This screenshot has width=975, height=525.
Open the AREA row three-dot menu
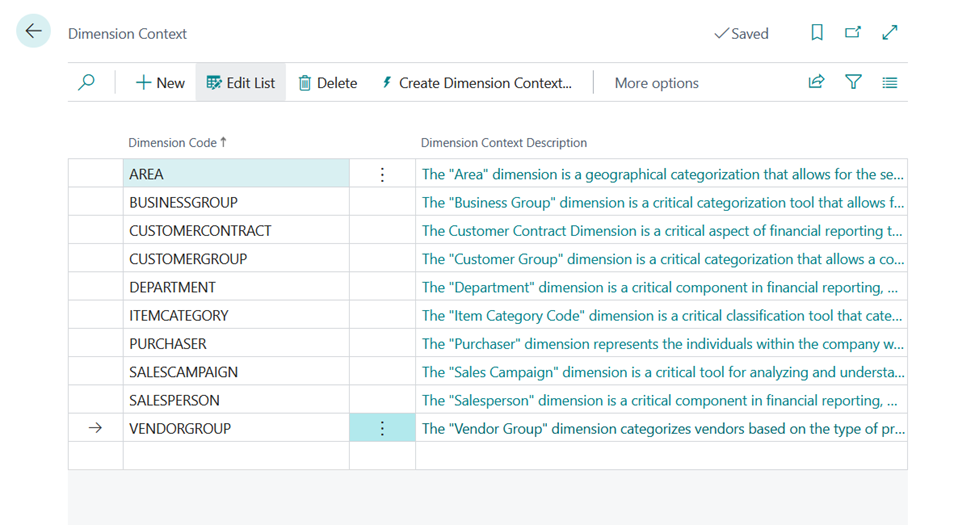click(x=382, y=175)
